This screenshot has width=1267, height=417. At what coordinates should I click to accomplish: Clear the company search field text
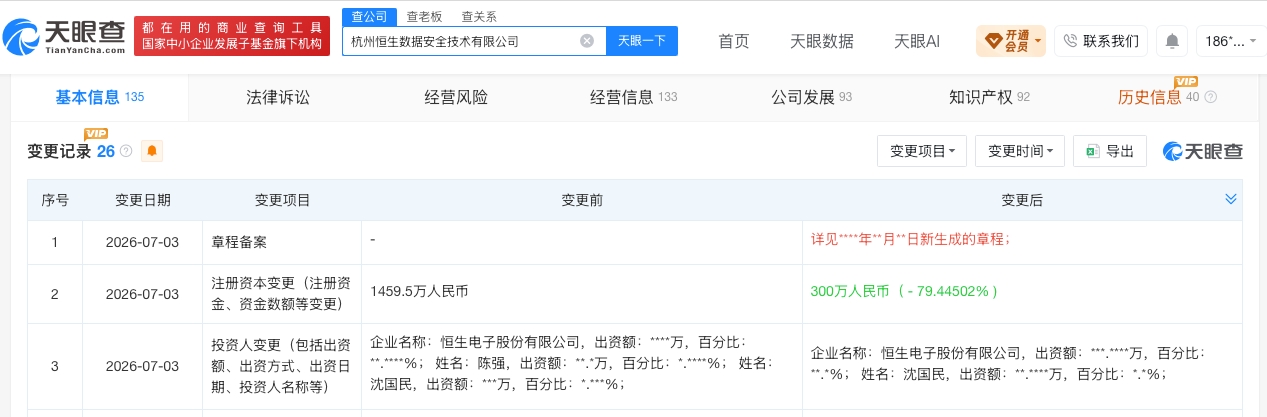pyautogui.click(x=587, y=41)
